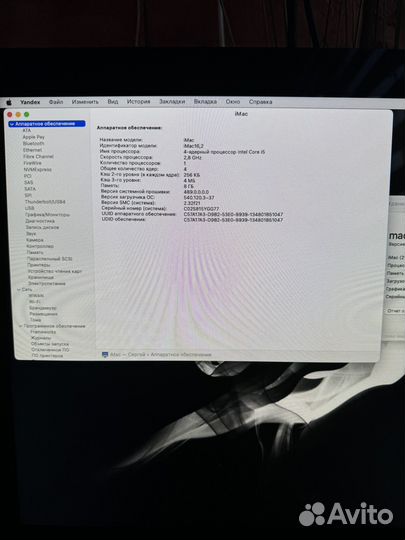
Task: Click the processor speed value 2,8 GHz
Action: pyautogui.click(x=193, y=158)
